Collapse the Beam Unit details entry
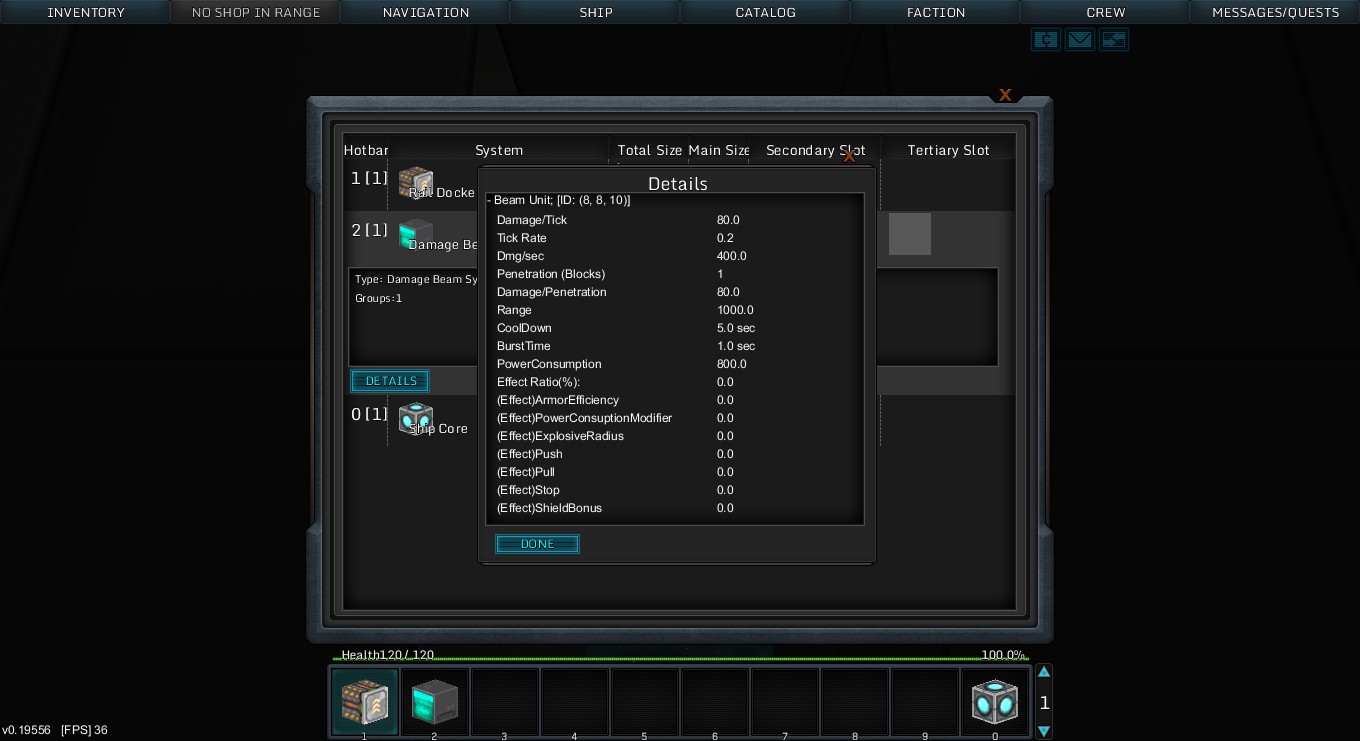Viewport: 1360px width, 741px height. click(x=489, y=200)
